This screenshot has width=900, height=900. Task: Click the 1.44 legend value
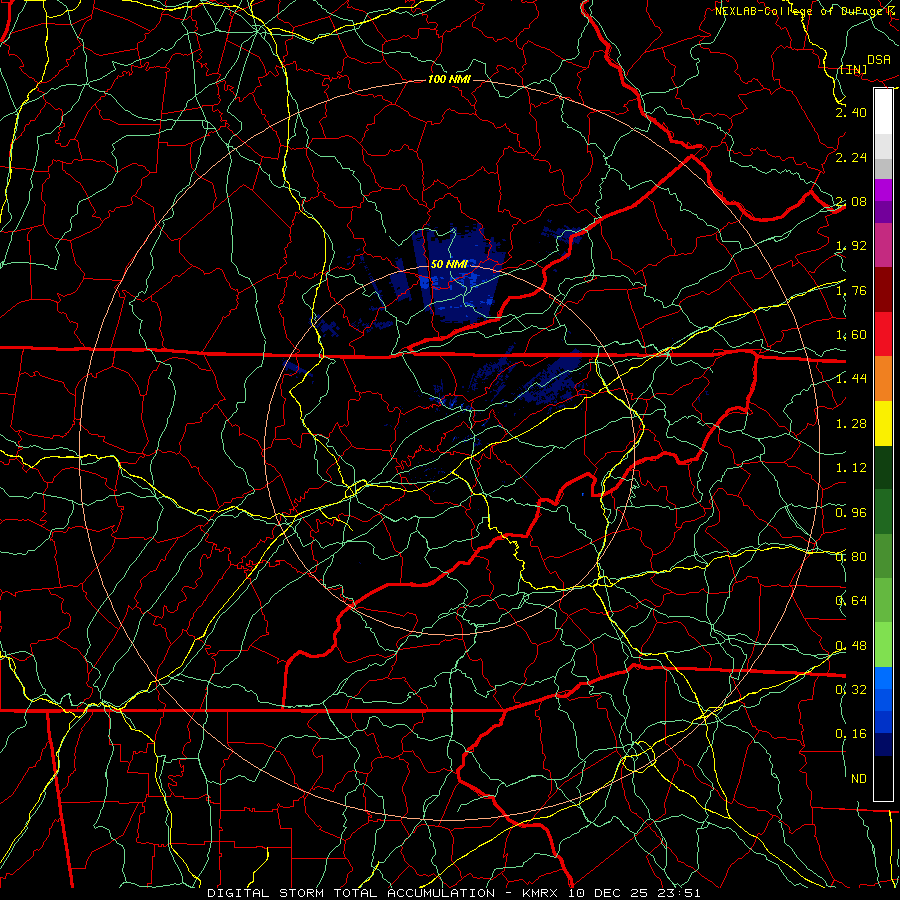tap(851, 379)
